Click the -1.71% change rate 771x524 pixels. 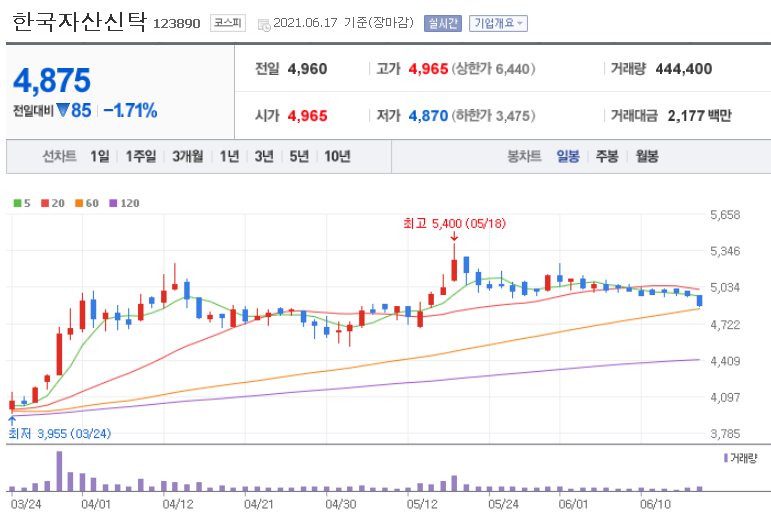[x=130, y=111]
